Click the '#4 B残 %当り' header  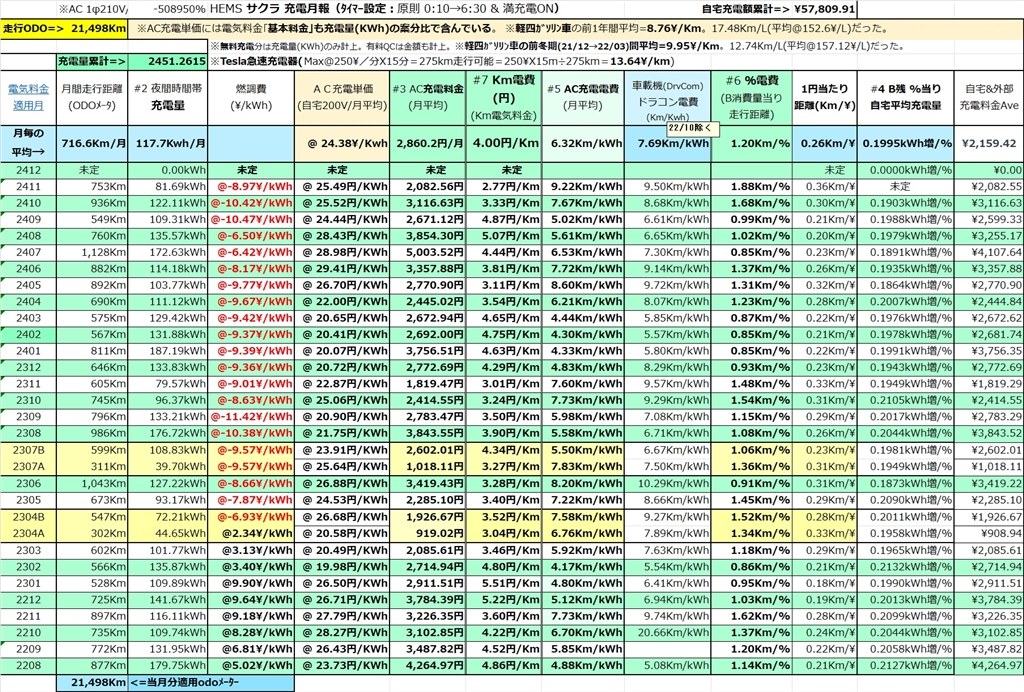pos(906,97)
